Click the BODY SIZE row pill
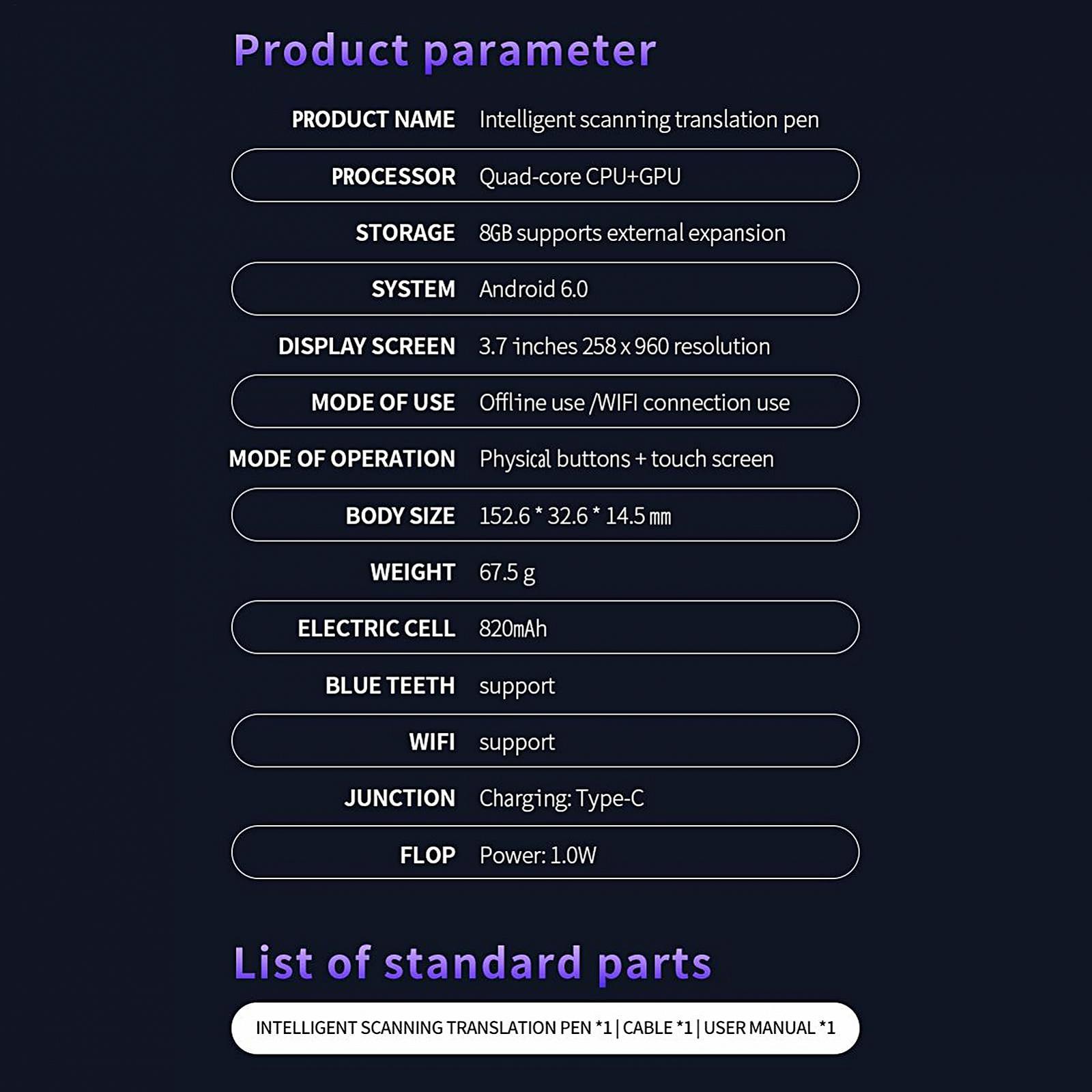1092x1092 pixels. pos(545,515)
